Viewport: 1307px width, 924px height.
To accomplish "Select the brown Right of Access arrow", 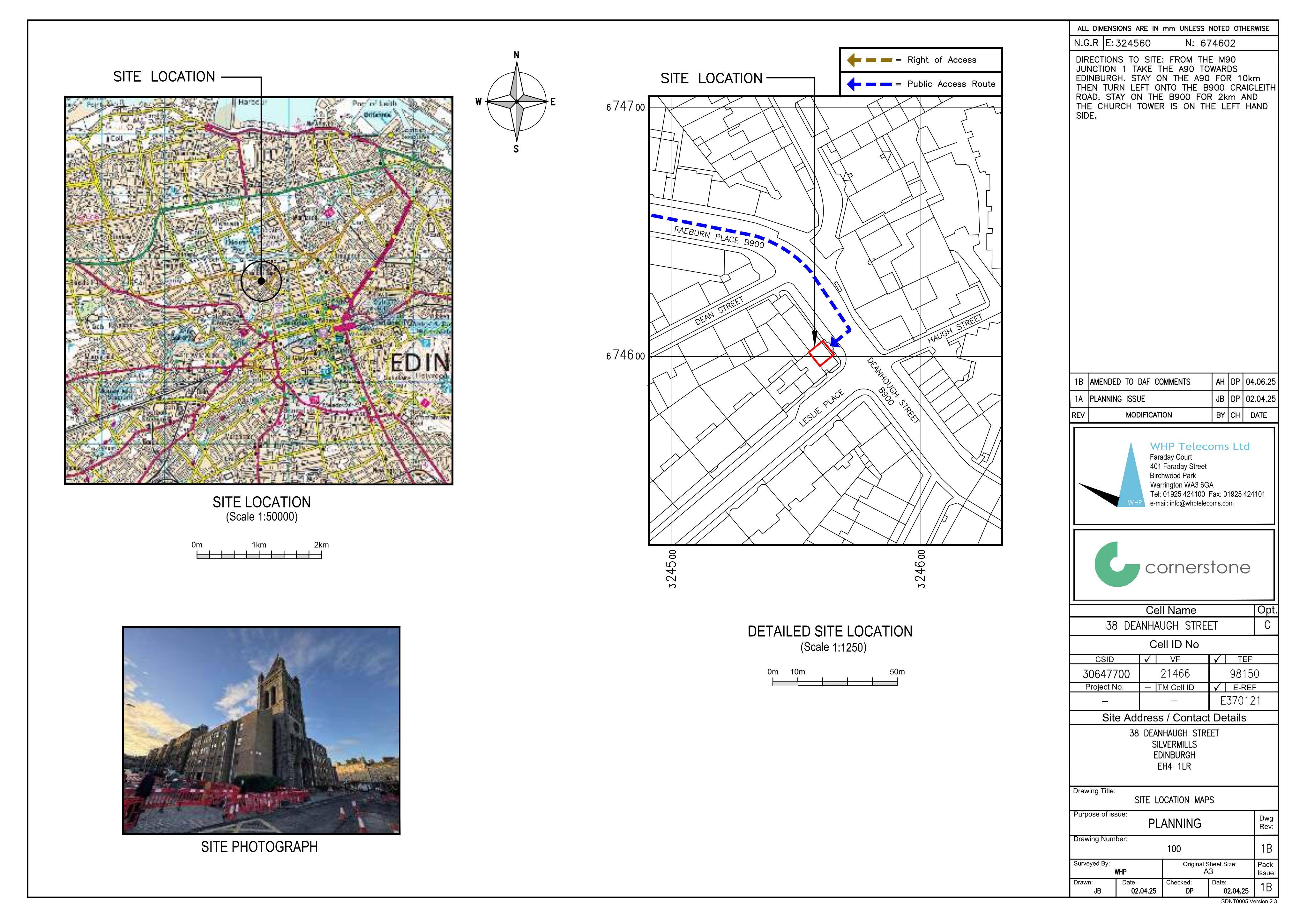I will tap(870, 60).
